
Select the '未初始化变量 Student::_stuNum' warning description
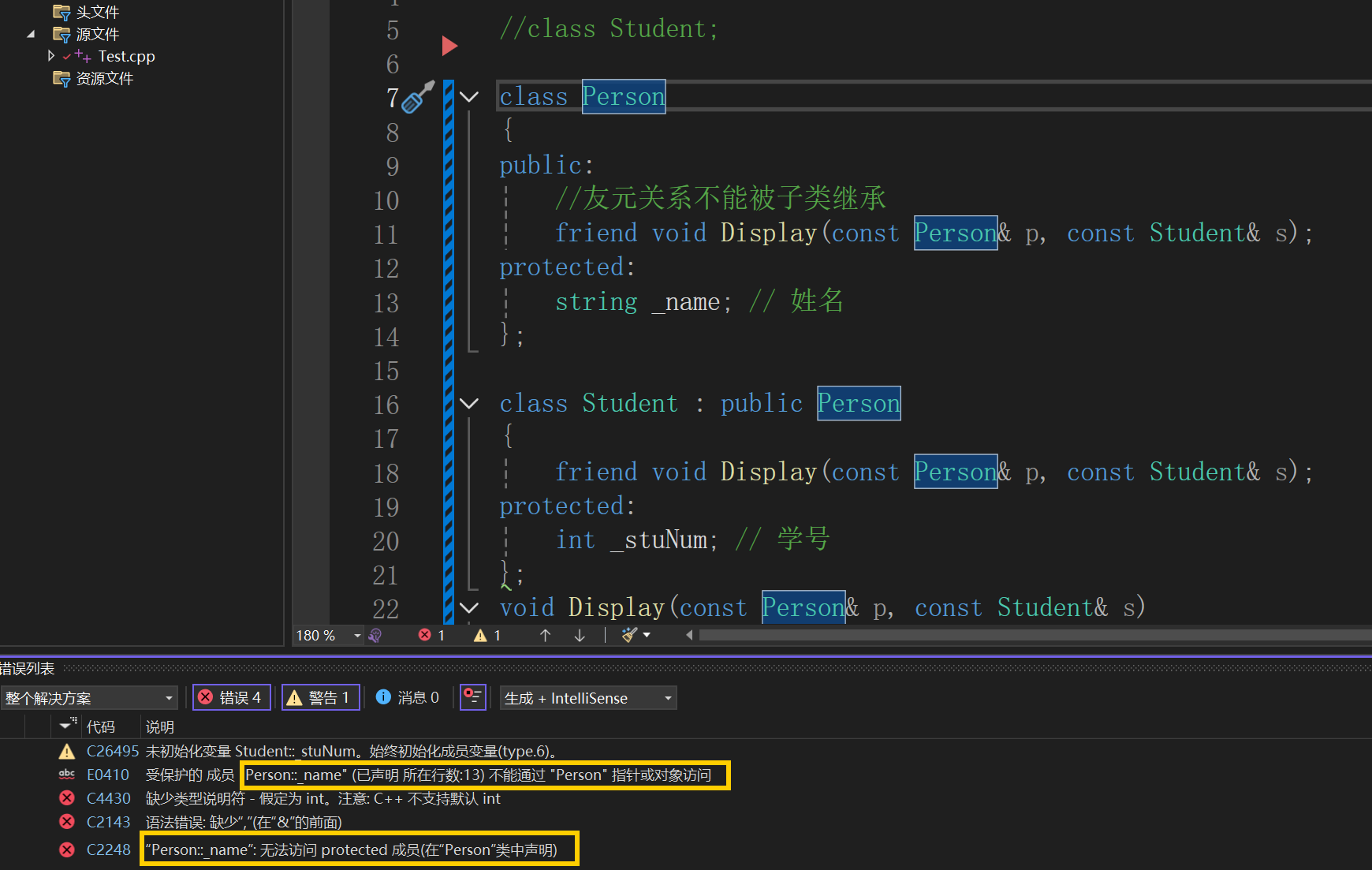pyautogui.click(x=352, y=751)
